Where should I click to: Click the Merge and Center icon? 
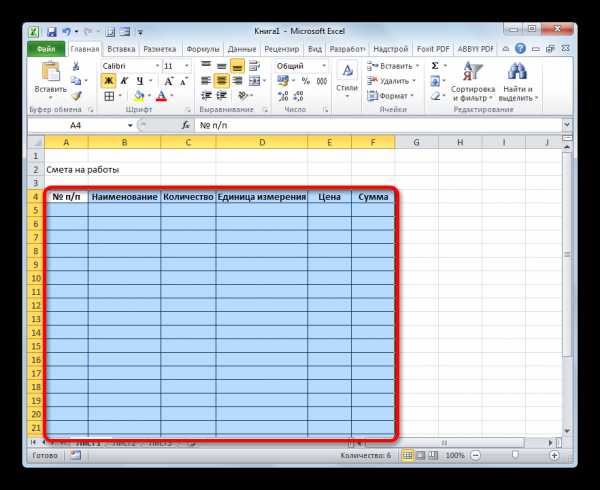click(254, 81)
